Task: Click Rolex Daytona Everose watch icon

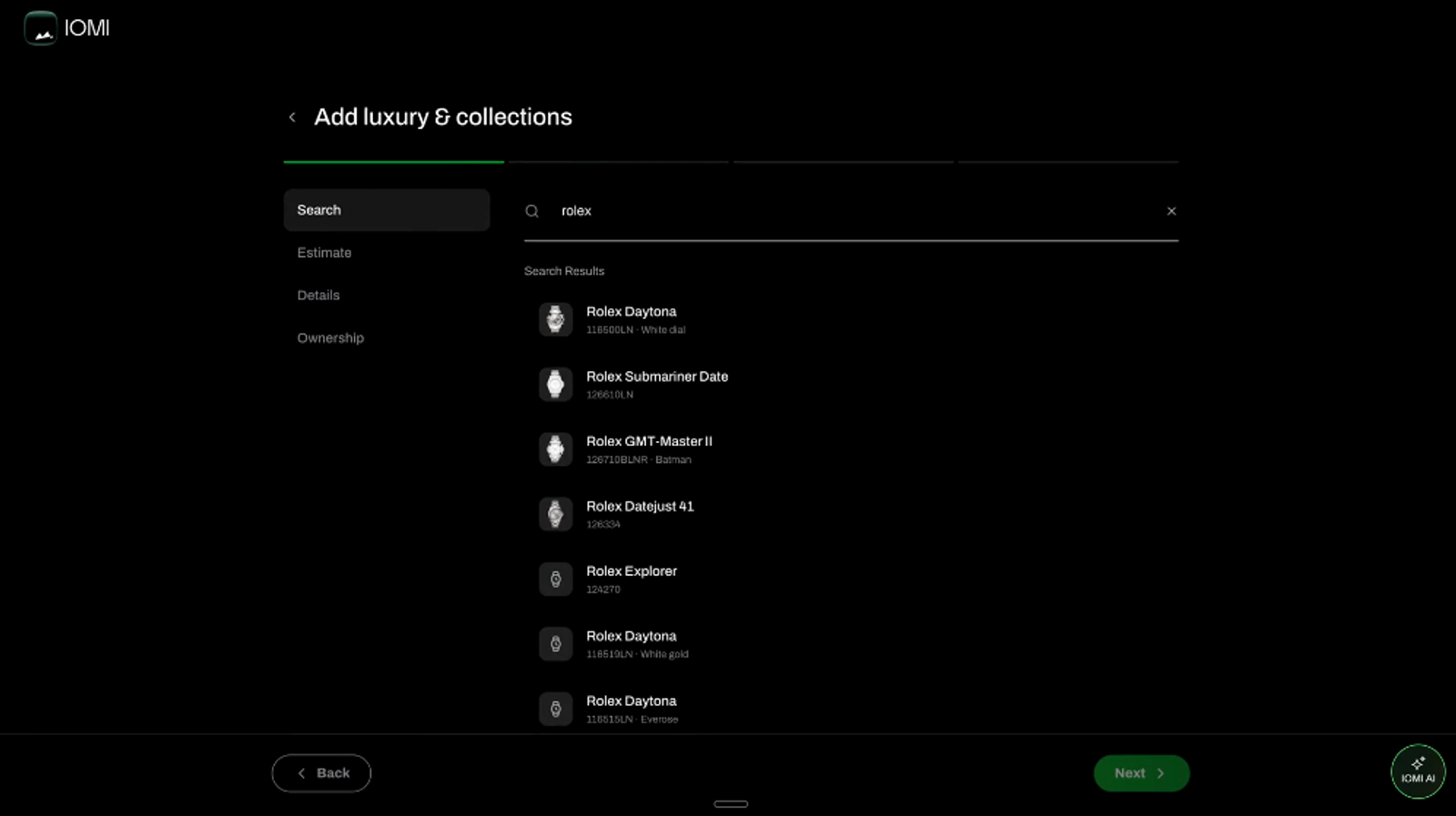Action: tap(555, 709)
